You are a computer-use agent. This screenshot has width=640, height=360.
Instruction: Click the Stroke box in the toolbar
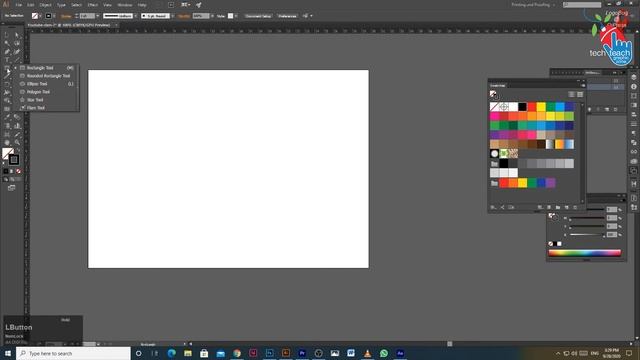(x=14, y=160)
